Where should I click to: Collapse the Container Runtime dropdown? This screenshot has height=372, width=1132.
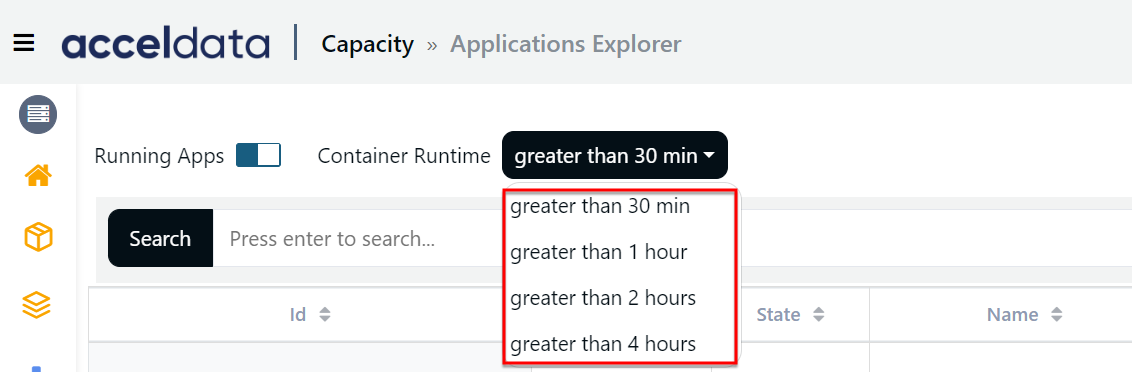(614, 155)
